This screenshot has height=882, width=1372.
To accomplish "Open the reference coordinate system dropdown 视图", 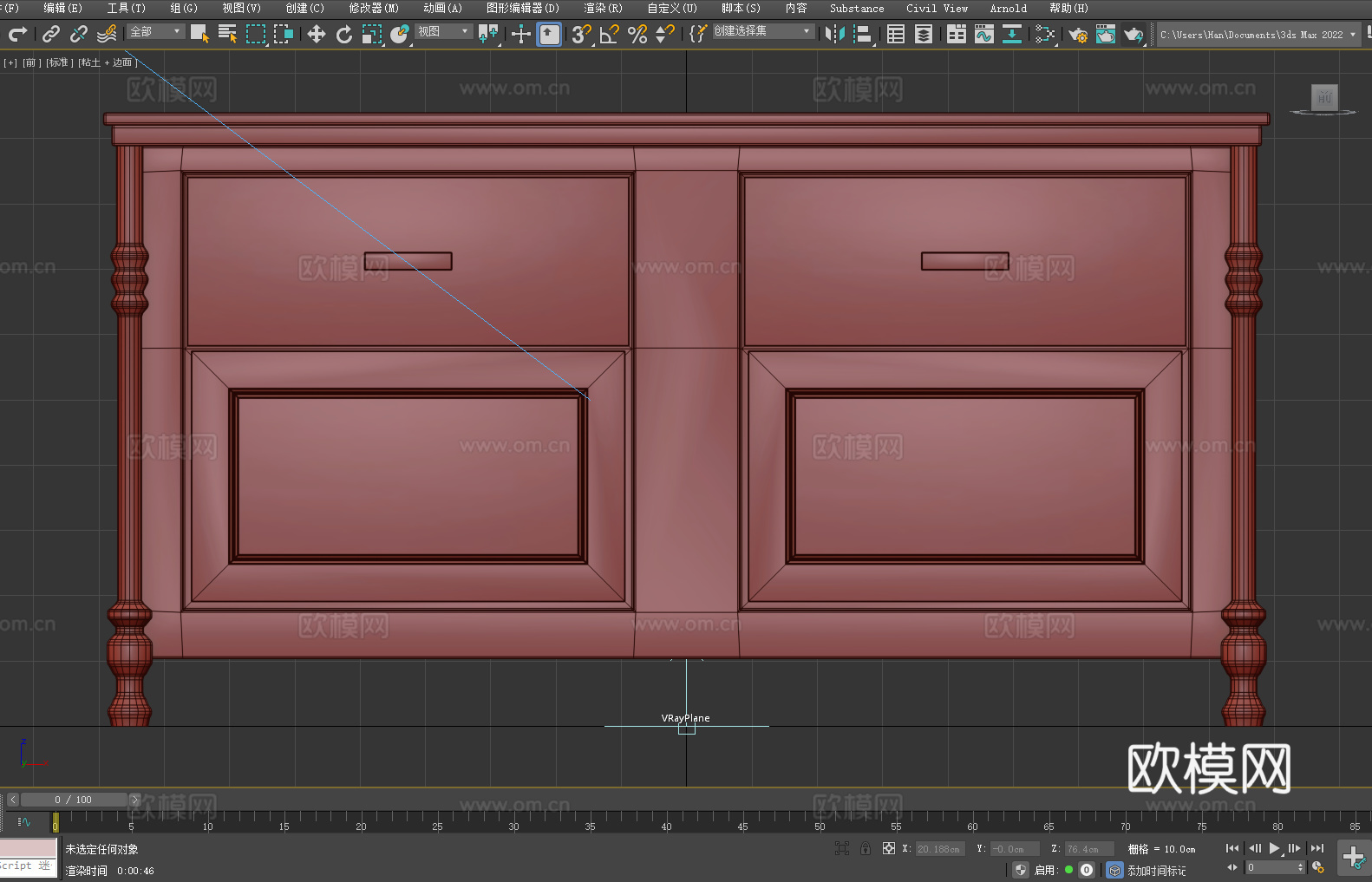I will pos(442,31).
